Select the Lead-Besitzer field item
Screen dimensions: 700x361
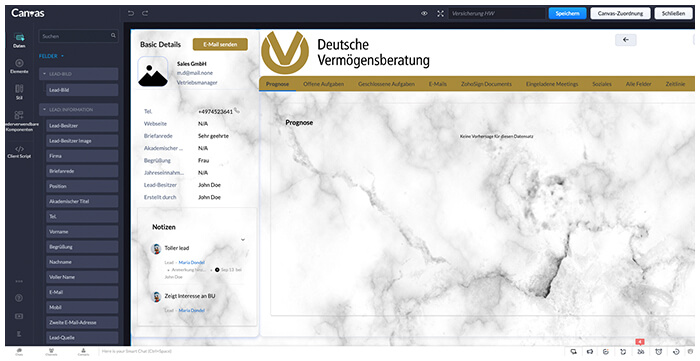(82, 125)
